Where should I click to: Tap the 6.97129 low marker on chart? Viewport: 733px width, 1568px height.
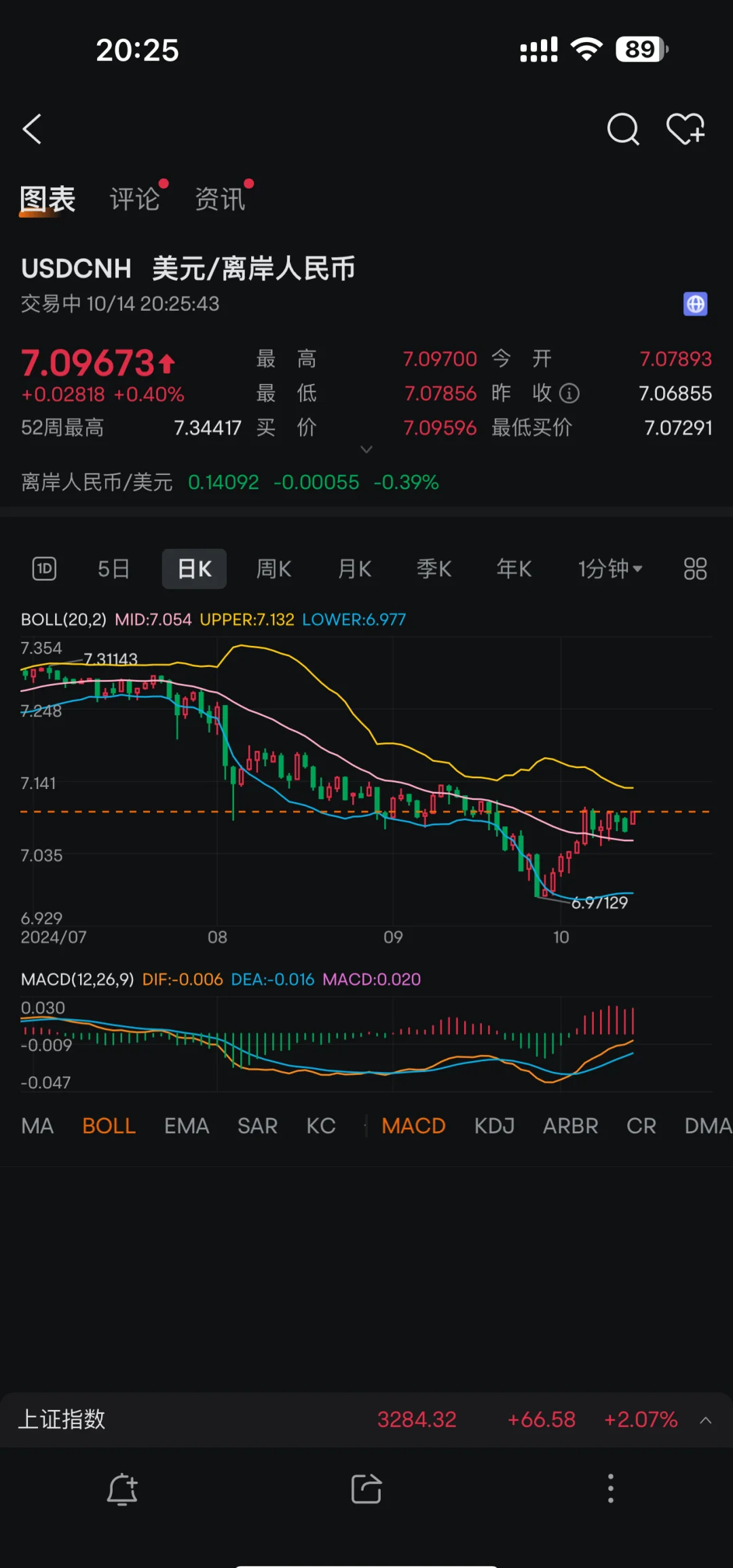[599, 902]
